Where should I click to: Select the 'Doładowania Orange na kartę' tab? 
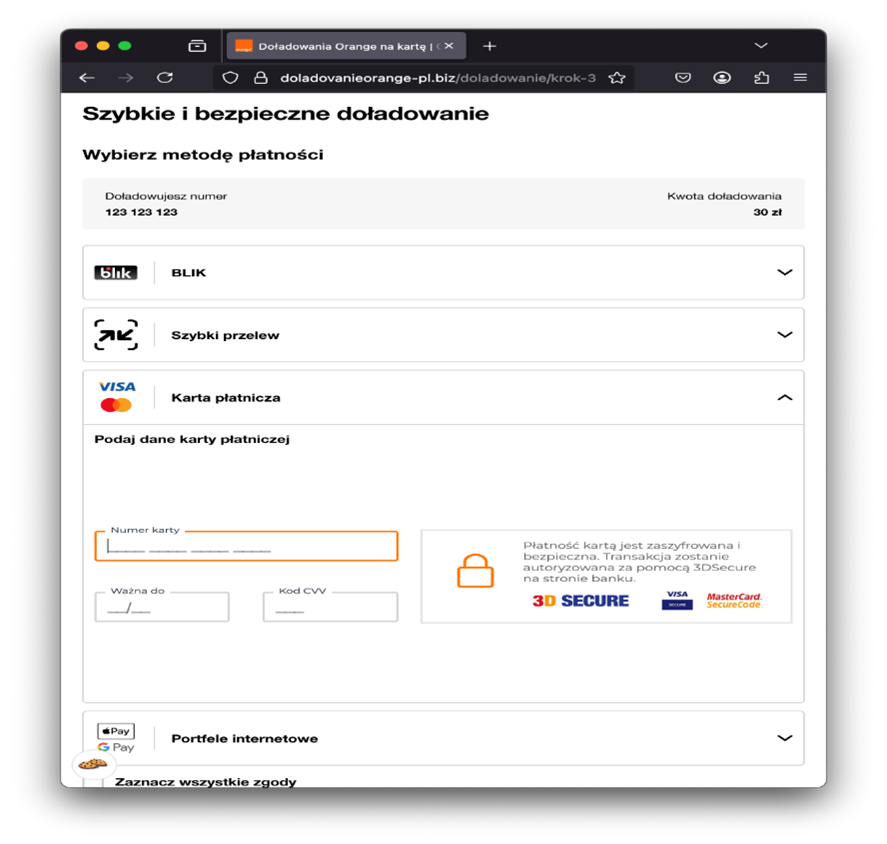coord(335,46)
